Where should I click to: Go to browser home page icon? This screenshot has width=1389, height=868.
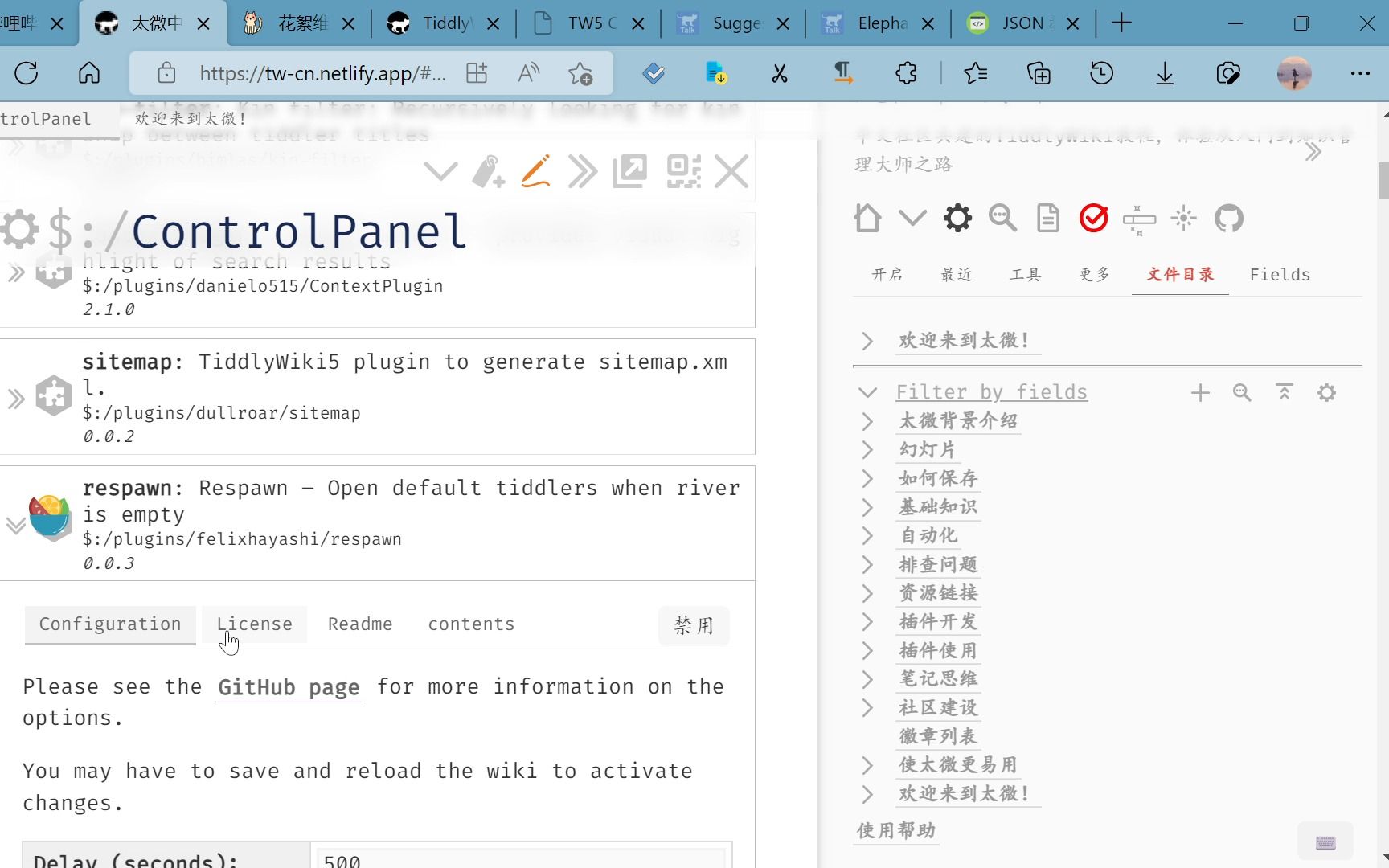(89, 74)
